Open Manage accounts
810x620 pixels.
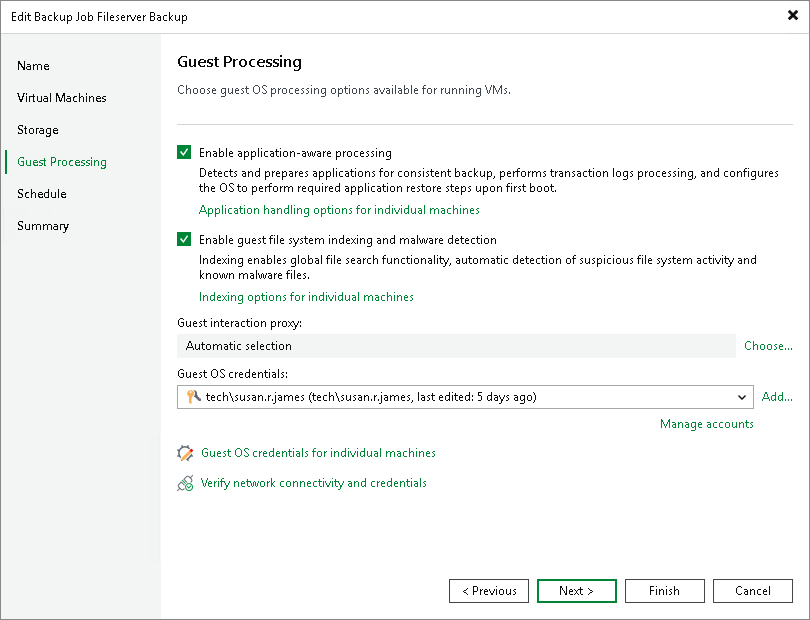pyautogui.click(x=706, y=424)
